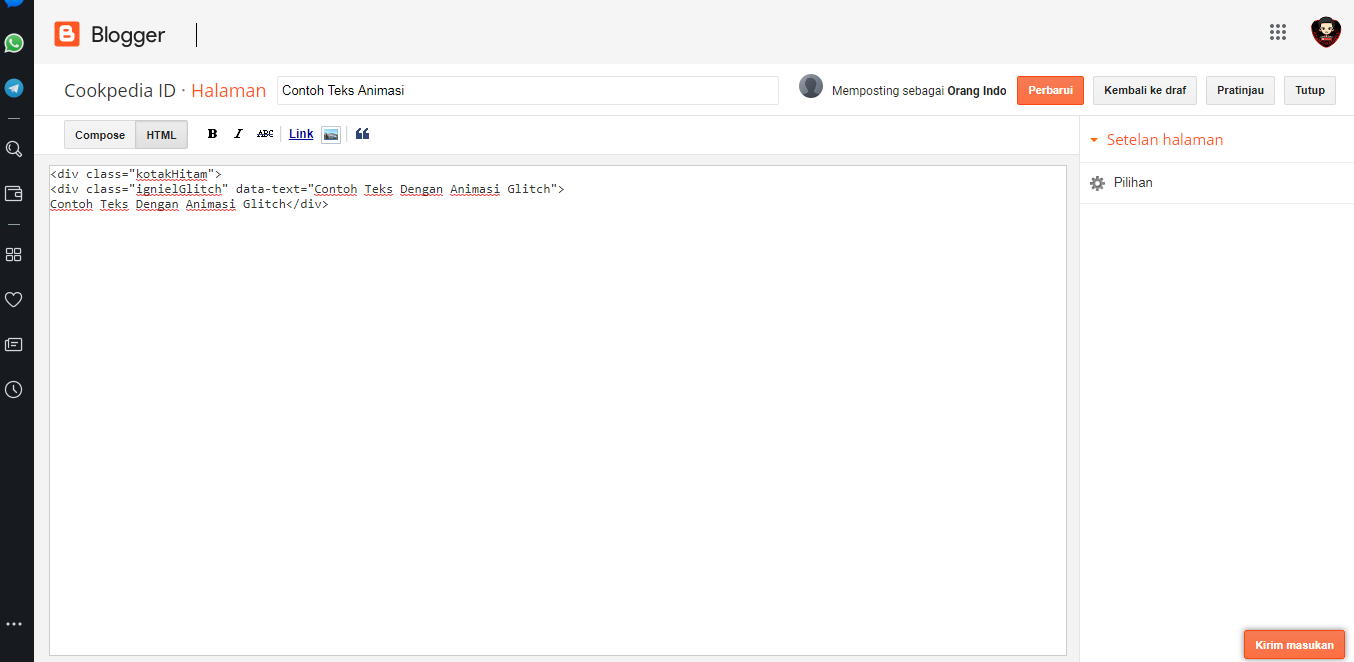Click the sidebar search icon
Viewport: 1354px width, 662px height.
[x=14, y=149]
